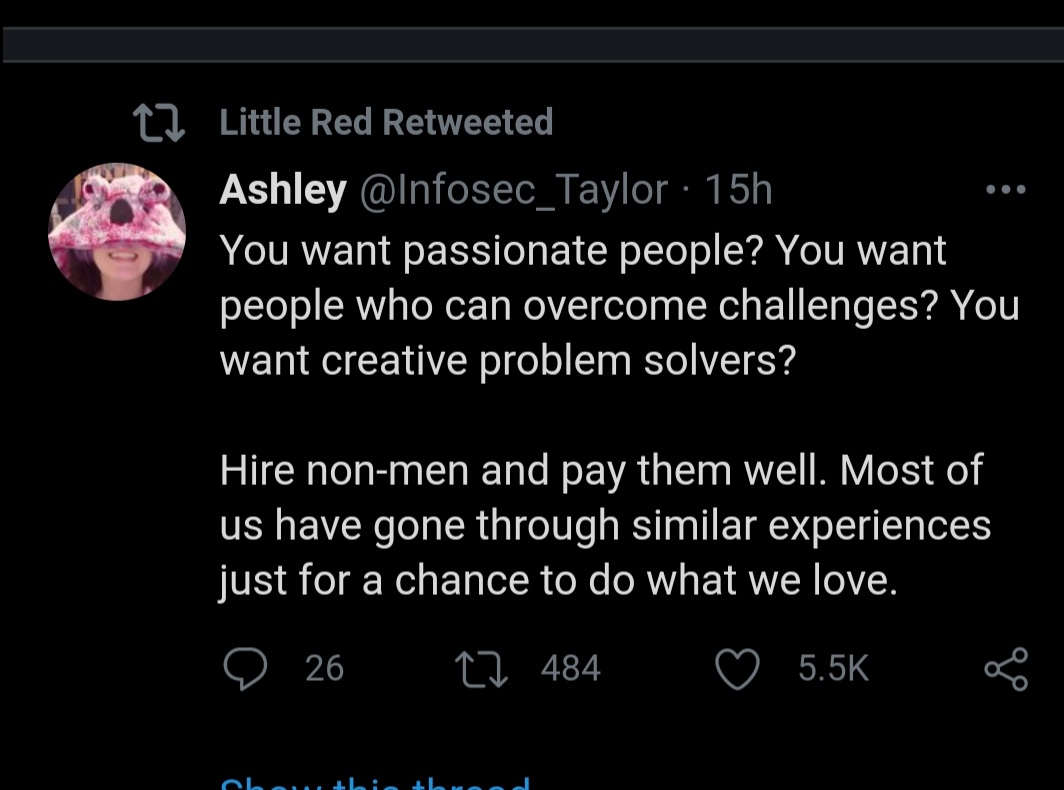Click the retweet count 484
1064x790 pixels.
571,669
